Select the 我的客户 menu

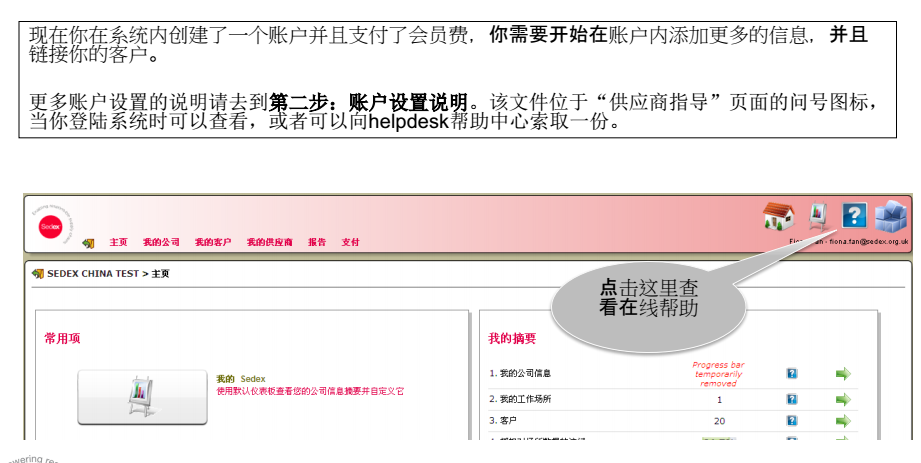tap(213, 242)
